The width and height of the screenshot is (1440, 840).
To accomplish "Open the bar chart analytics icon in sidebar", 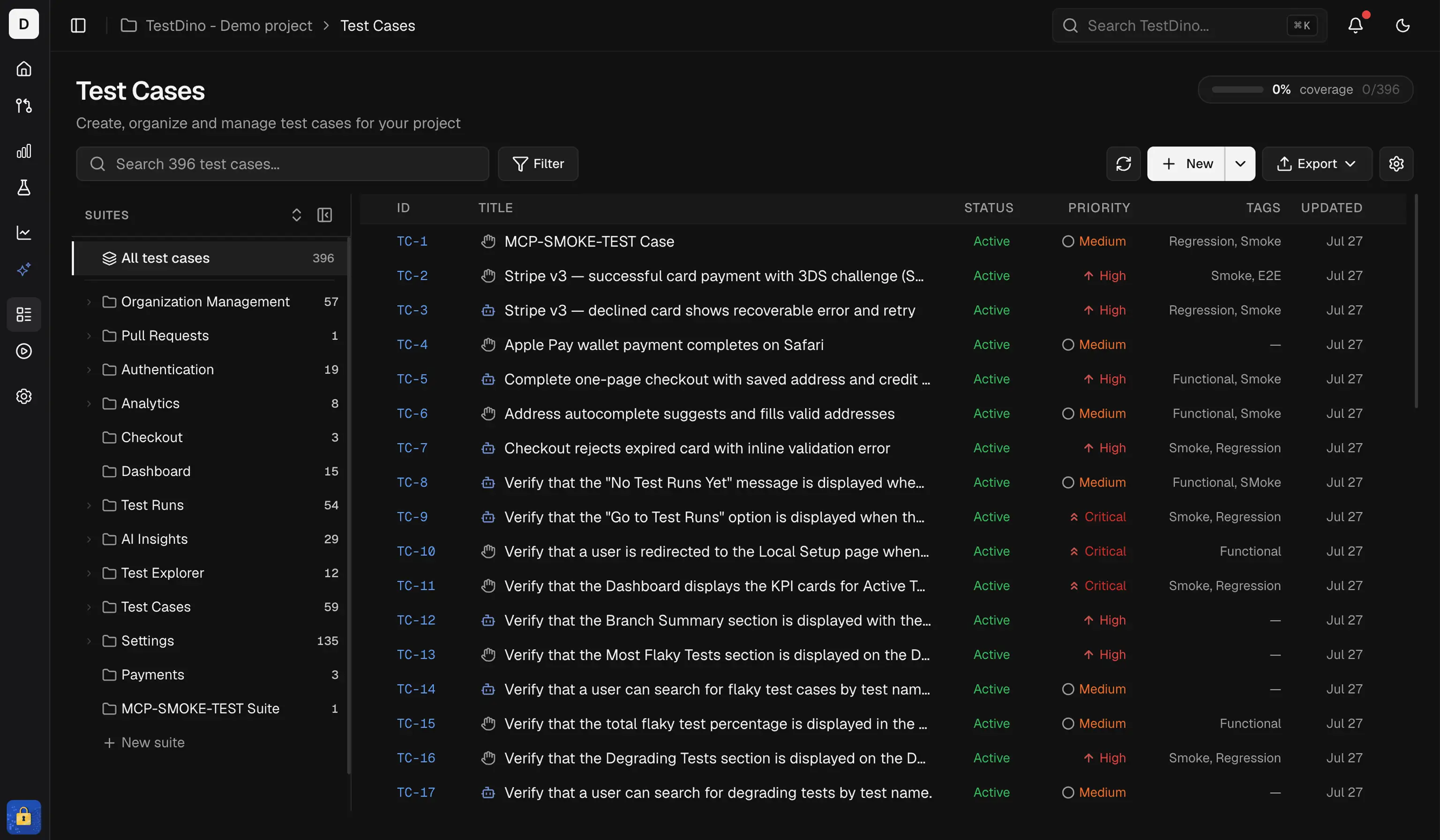I will [24, 151].
